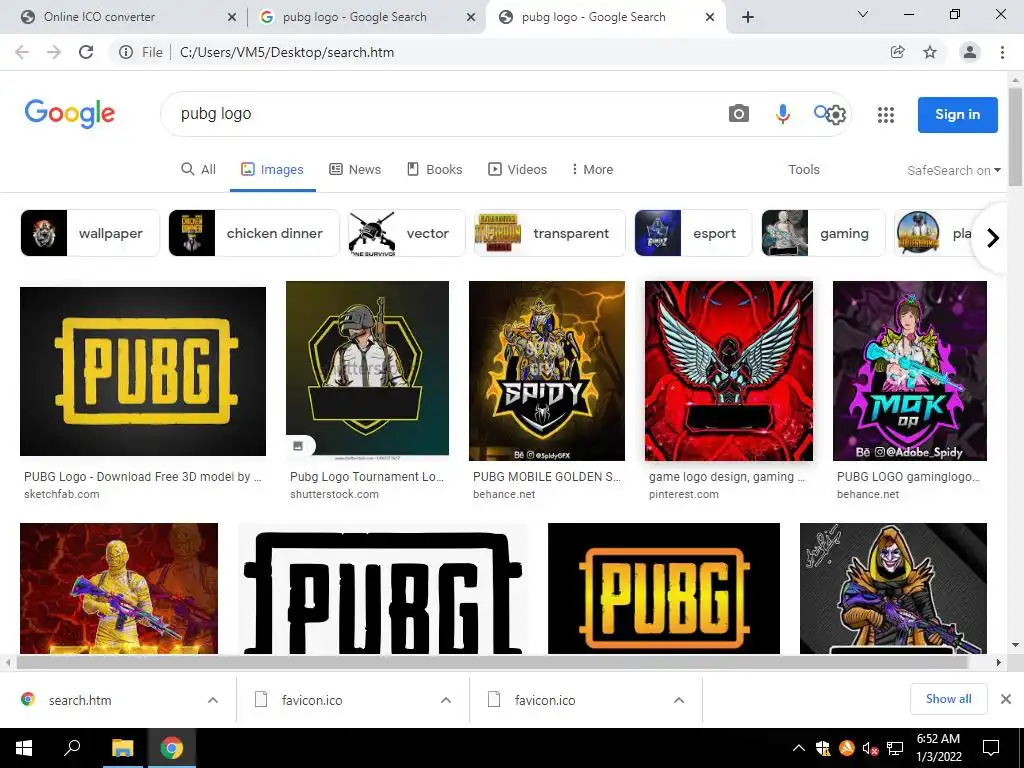1024x768 pixels.
Task: Bookmark this page with star icon
Action: (930, 52)
